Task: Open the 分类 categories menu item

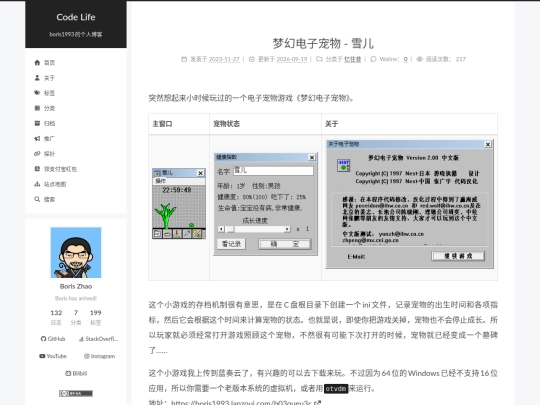Action: [44, 108]
